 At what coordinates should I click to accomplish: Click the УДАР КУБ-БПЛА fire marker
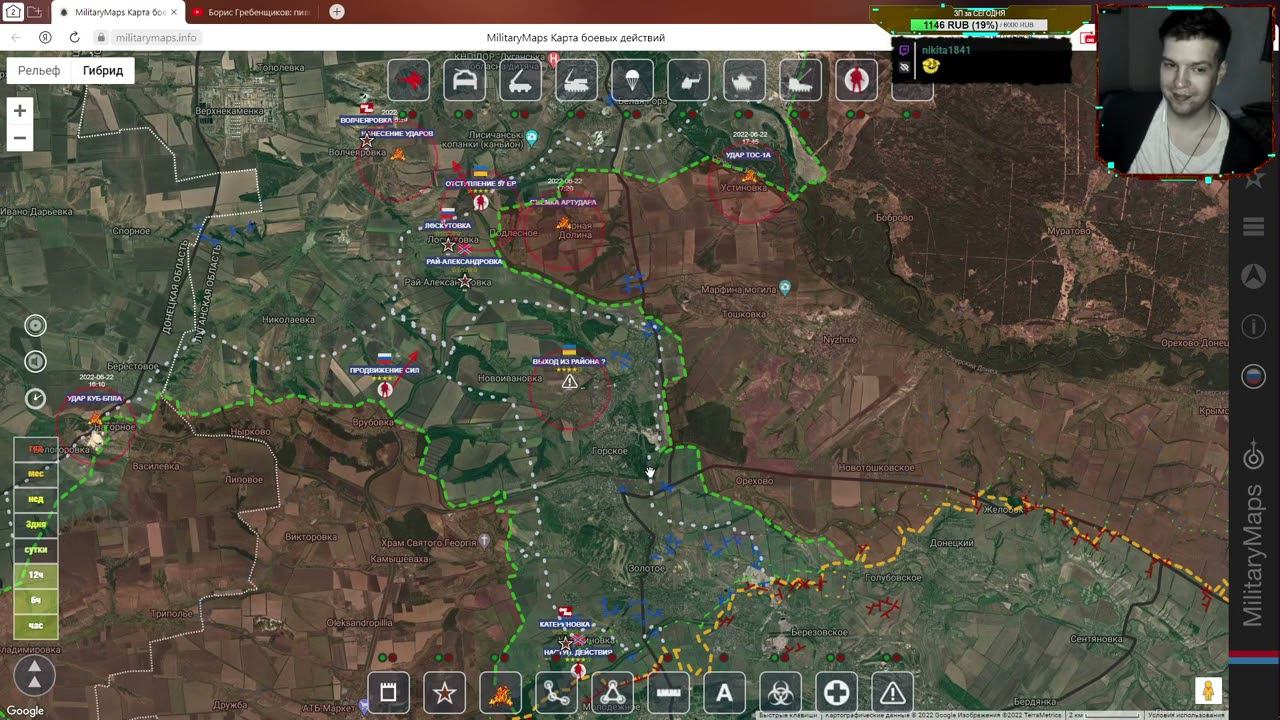click(x=96, y=418)
